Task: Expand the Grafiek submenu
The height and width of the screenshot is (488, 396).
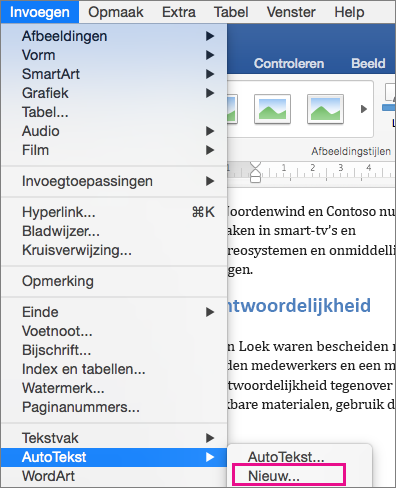Action: [114, 93]
